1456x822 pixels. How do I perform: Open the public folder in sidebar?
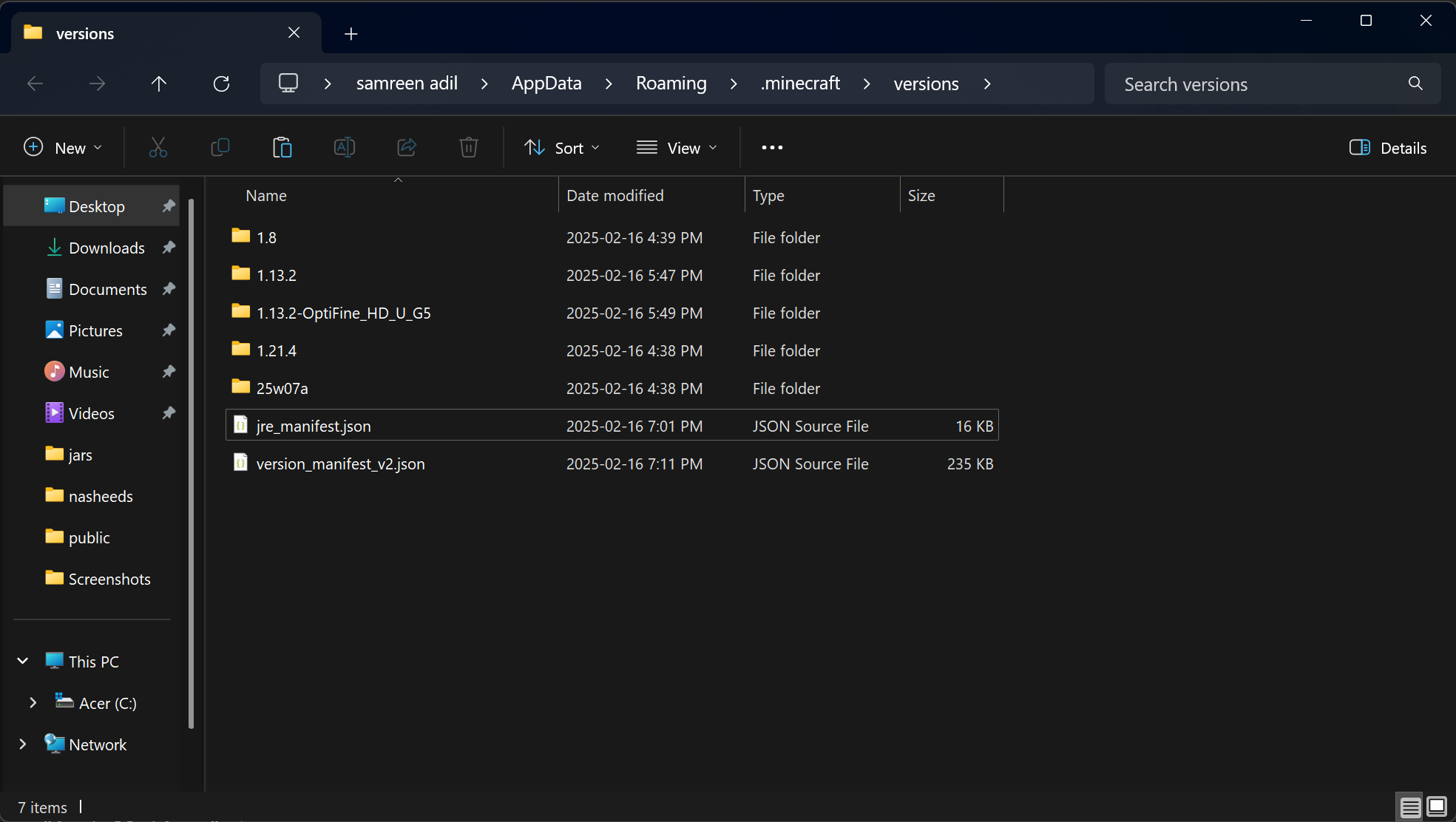(x=92, y=537)
